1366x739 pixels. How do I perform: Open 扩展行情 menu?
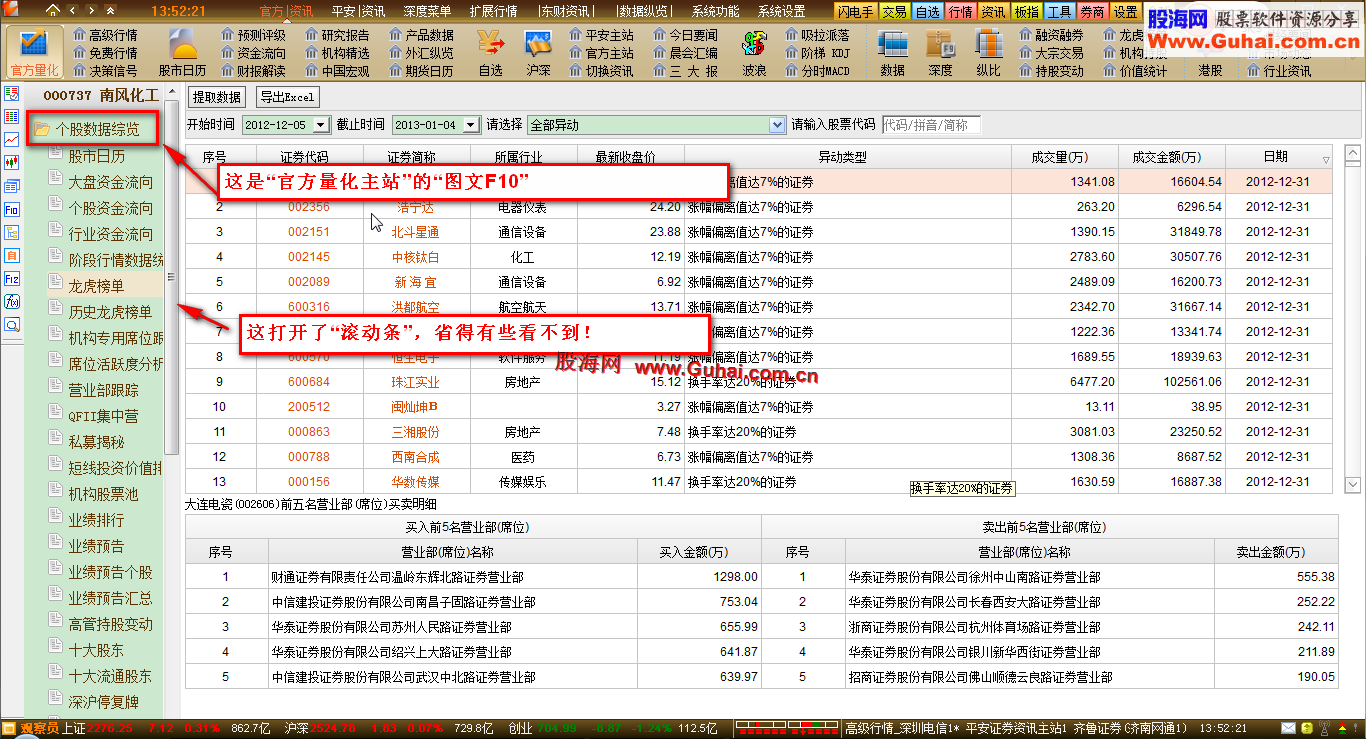(x=493, y=11)
